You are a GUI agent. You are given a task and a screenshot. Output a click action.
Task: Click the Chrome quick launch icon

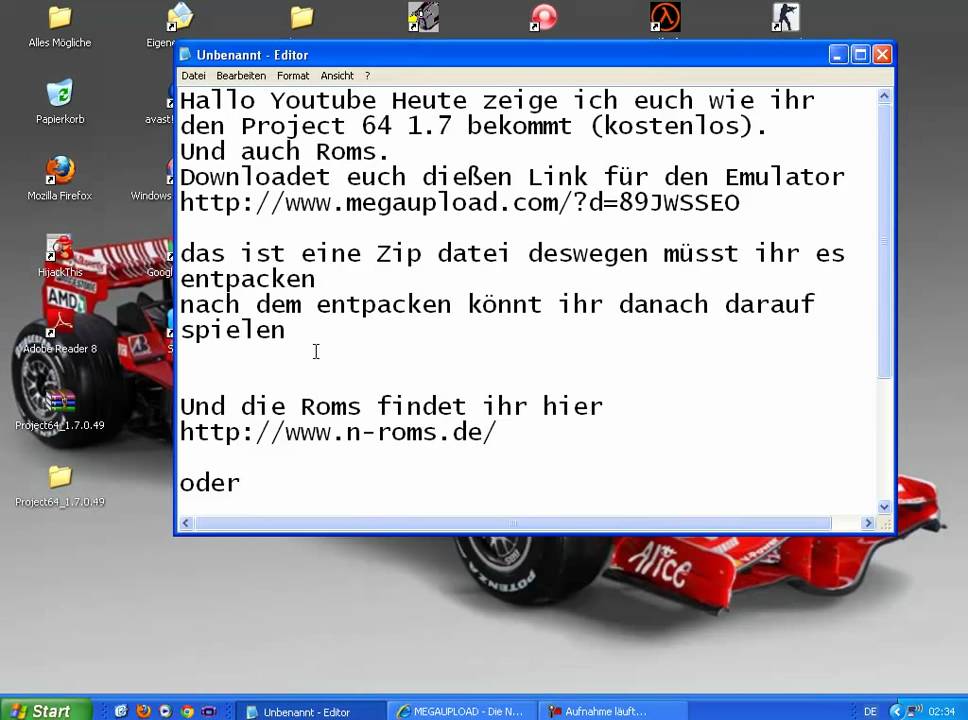(x=187, y=711)
